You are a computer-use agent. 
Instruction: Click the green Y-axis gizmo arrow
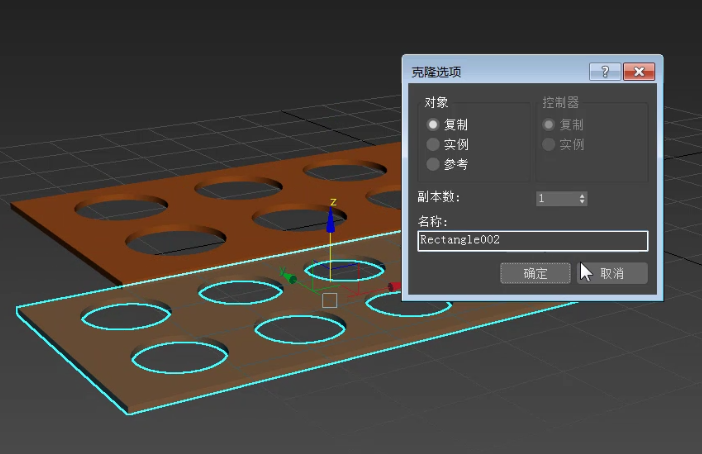click(288, 276)
